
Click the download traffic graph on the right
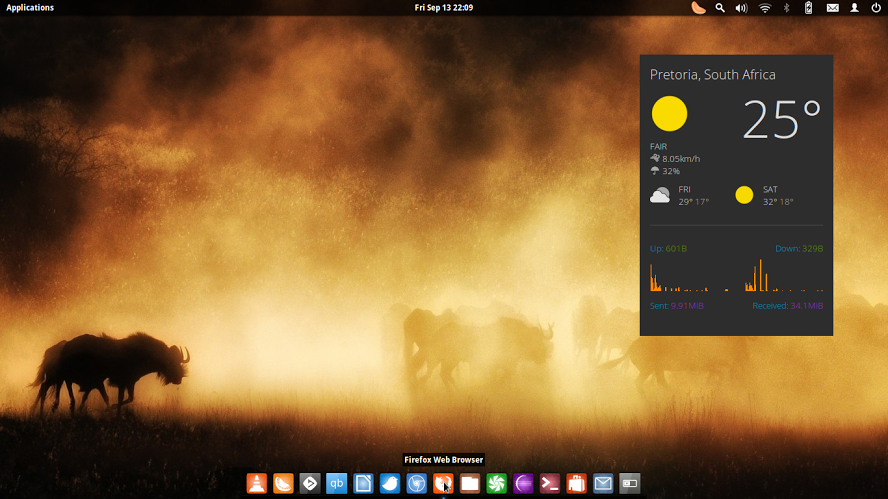click(784, 276)
